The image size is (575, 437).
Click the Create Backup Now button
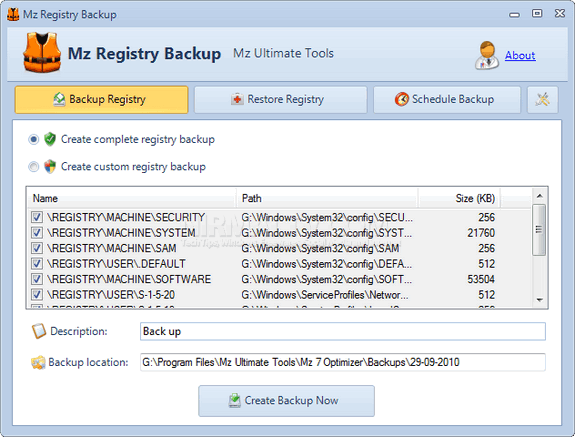286,401
